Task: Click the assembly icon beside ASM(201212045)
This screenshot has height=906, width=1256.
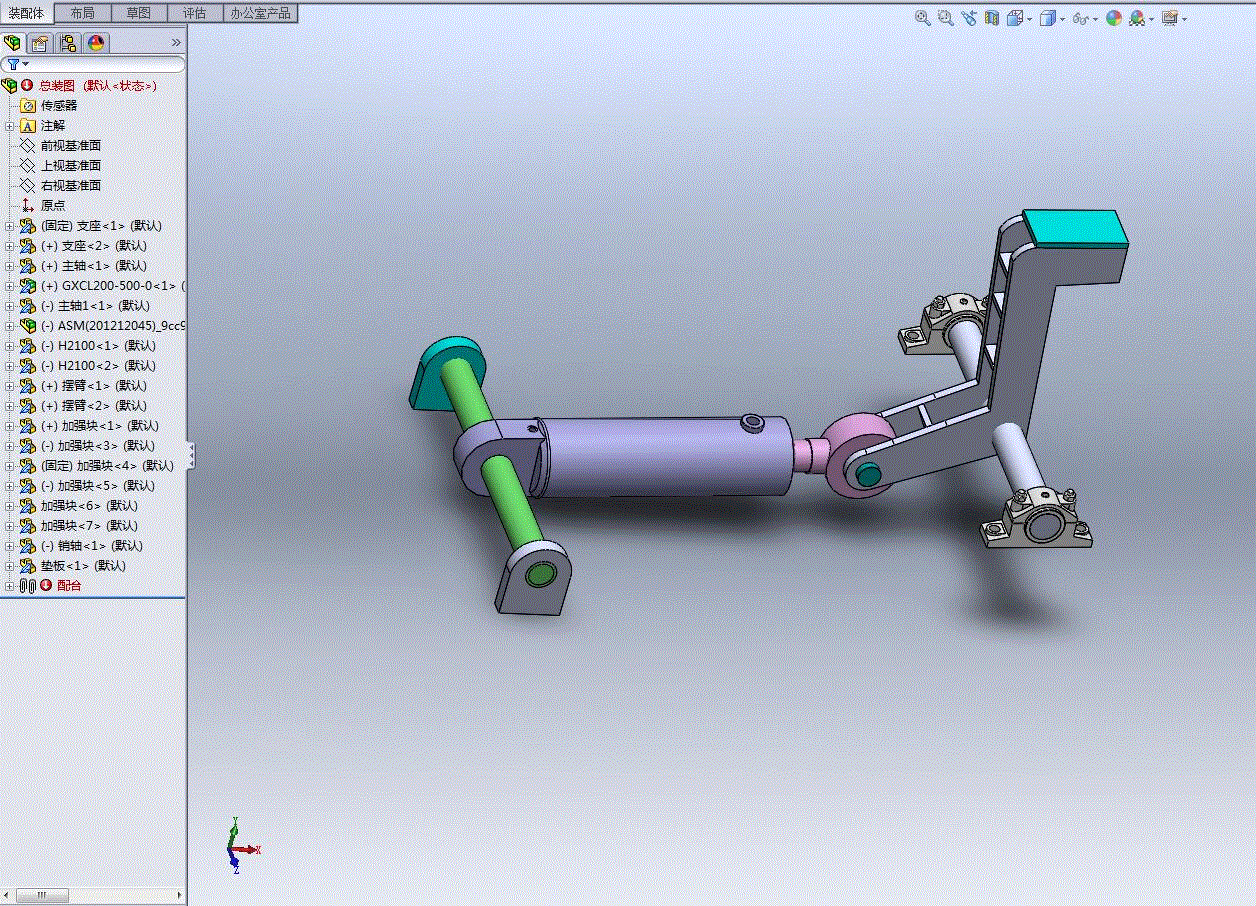Action: [x=28, y=325]
